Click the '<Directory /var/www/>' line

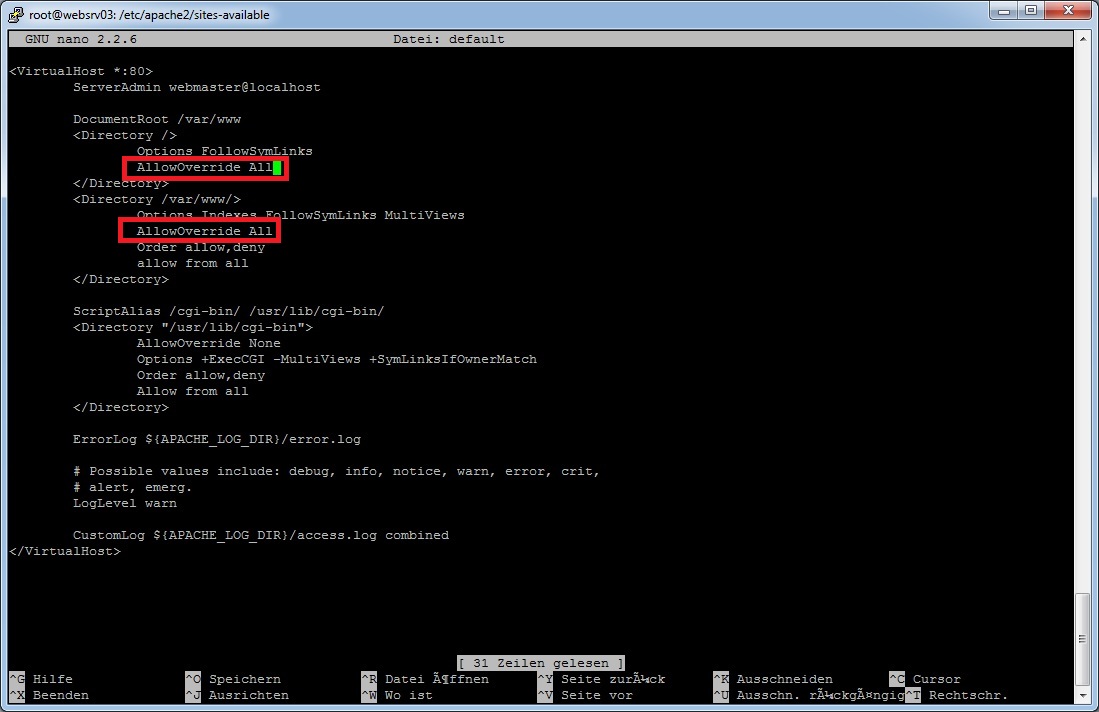coord(157,199)
